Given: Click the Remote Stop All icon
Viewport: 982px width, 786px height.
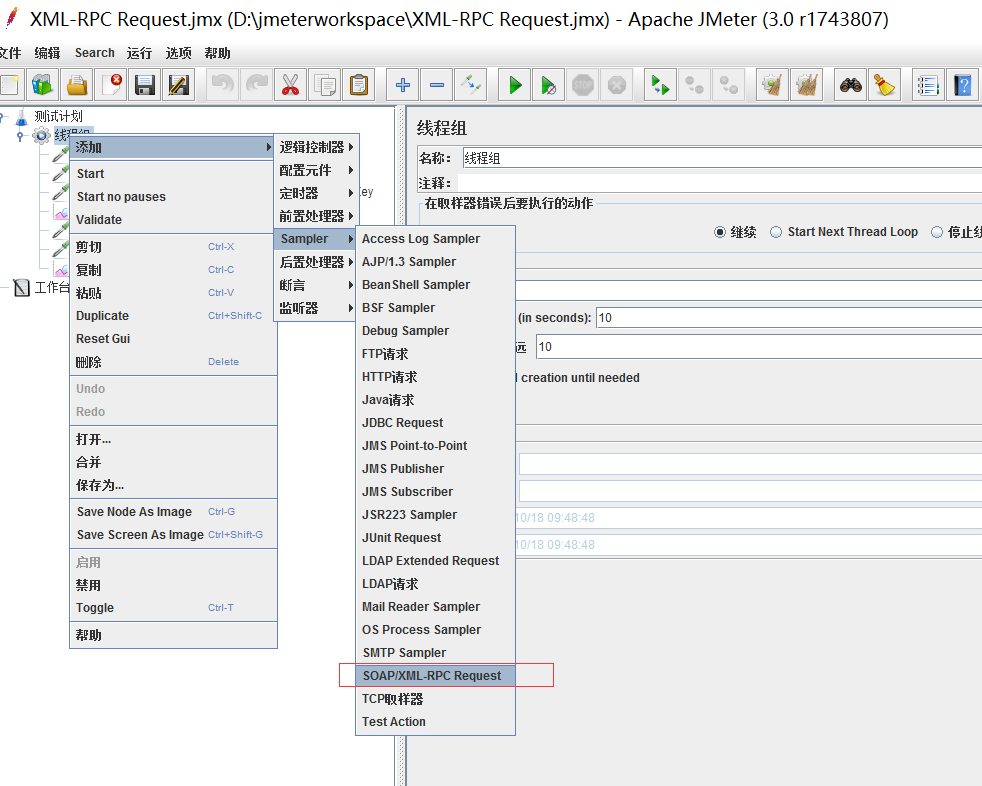Looking at the screenshot, I should [694, 85].
